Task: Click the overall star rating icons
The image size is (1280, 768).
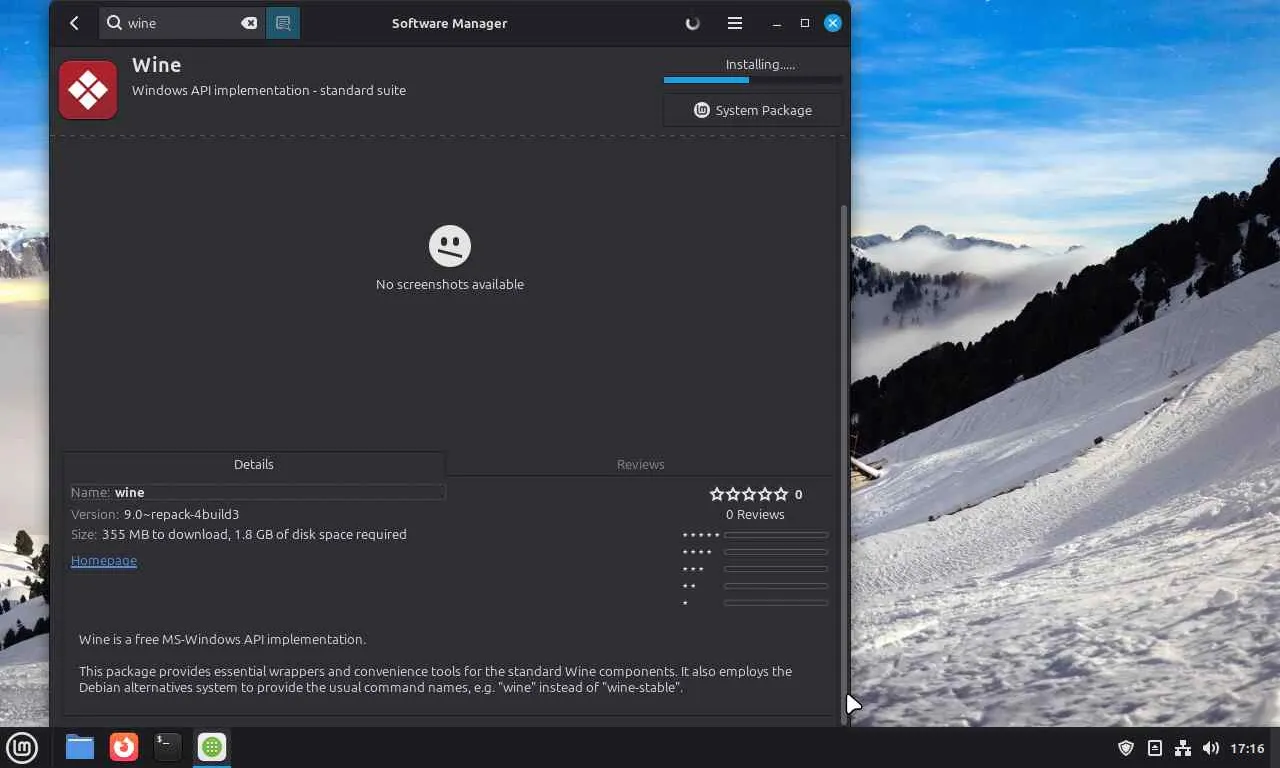Action: point(749,494)
